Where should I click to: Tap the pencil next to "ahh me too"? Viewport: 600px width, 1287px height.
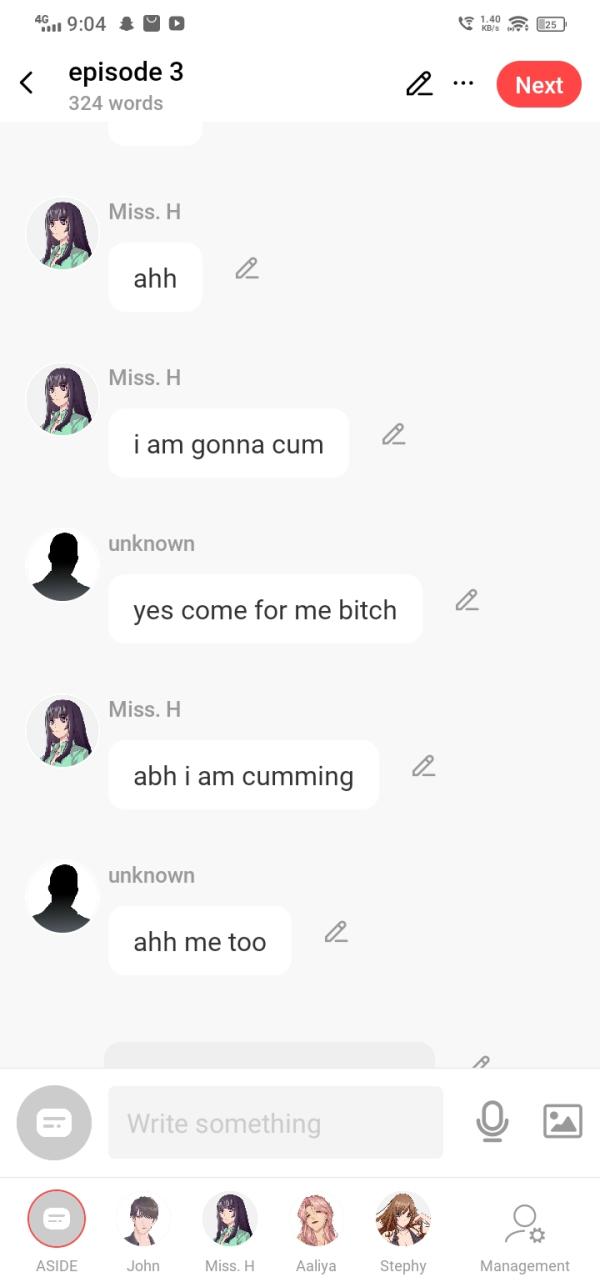point(336,932)
